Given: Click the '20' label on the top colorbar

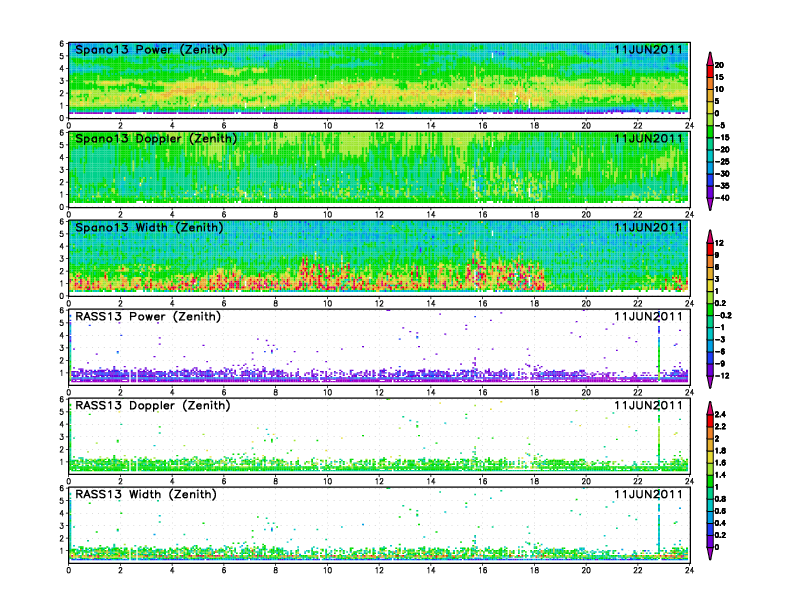Looking at the screenshot, I should tap(719, 65).
